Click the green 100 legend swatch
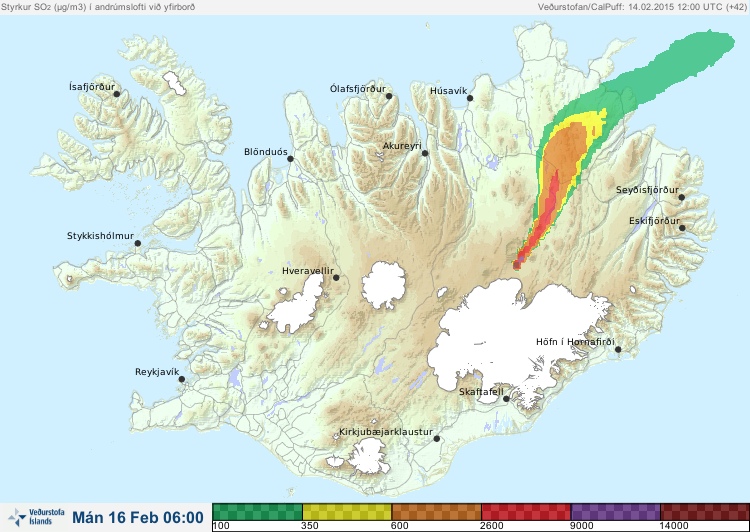This screenshot has width=750, height=532. point(257,512)
